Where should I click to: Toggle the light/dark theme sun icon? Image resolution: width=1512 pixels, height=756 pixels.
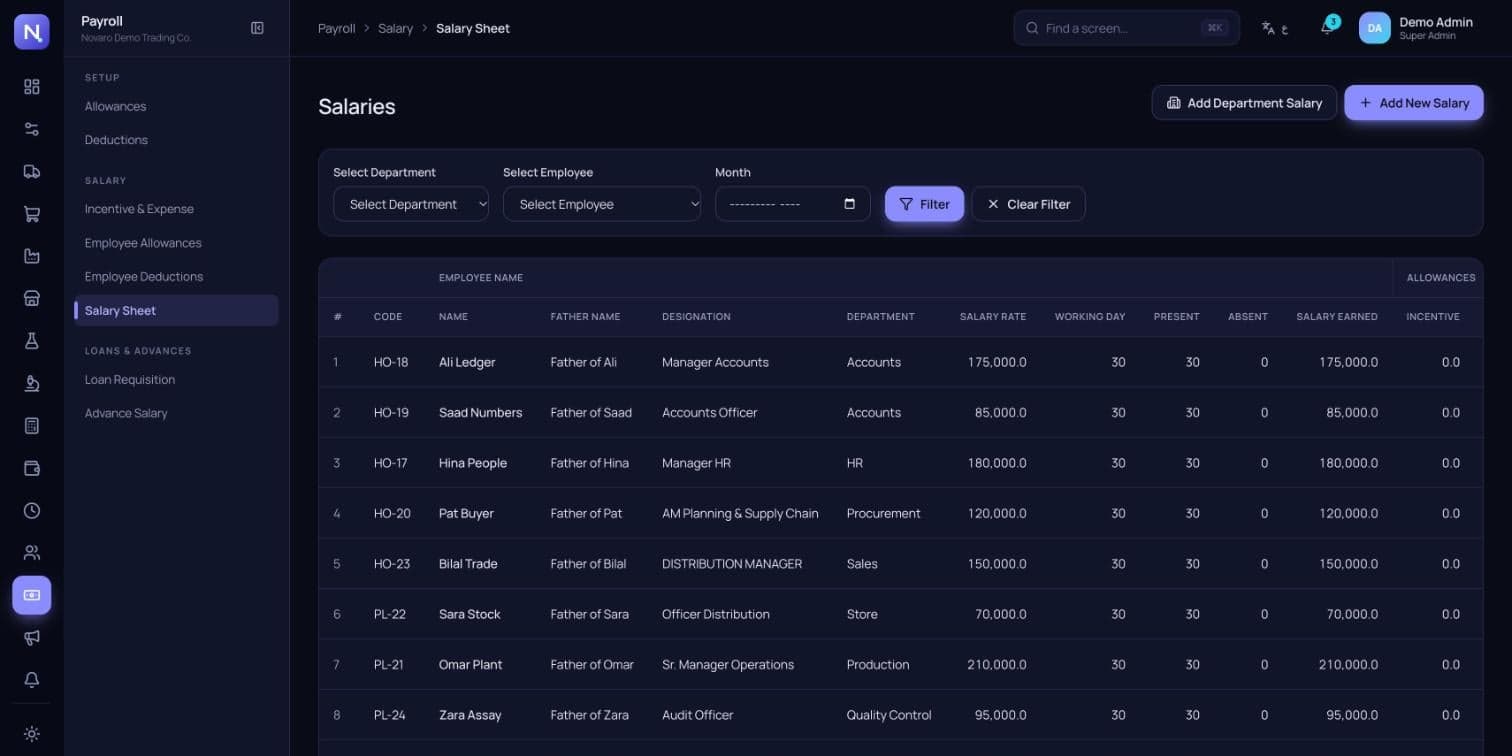point(32,734)
